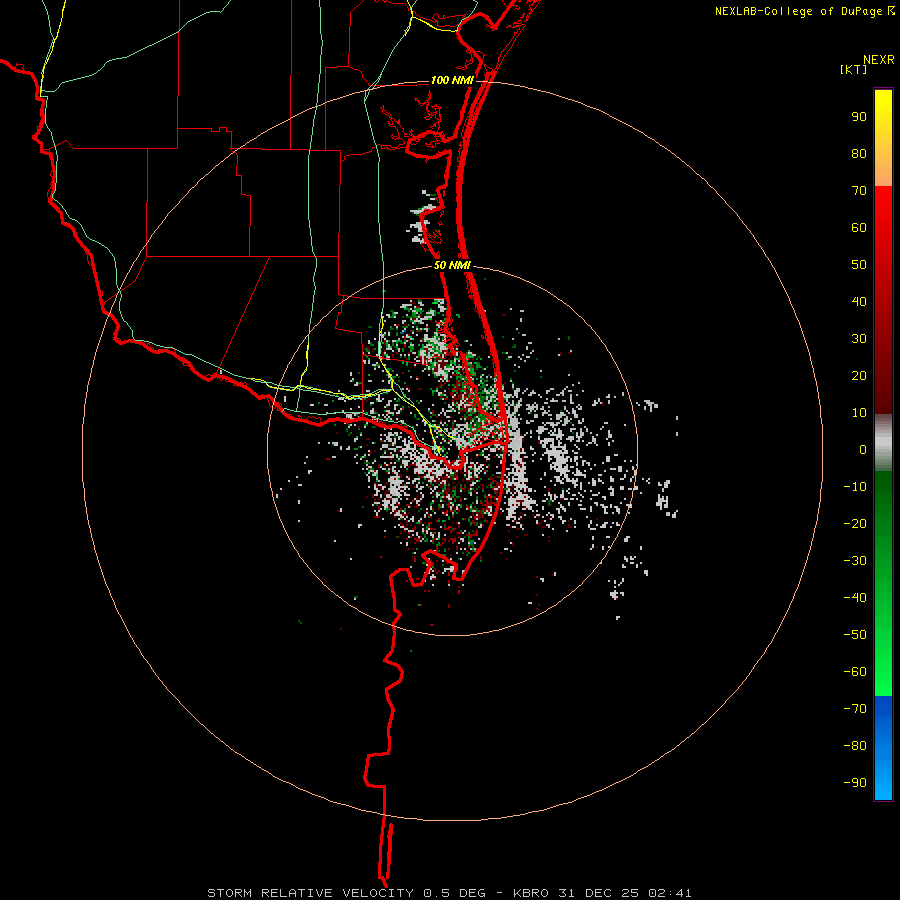The height and width of the screenshot is (900, 900).
Task: Click the -70 value on the velocity scale
Action: [x=855, y=708]
